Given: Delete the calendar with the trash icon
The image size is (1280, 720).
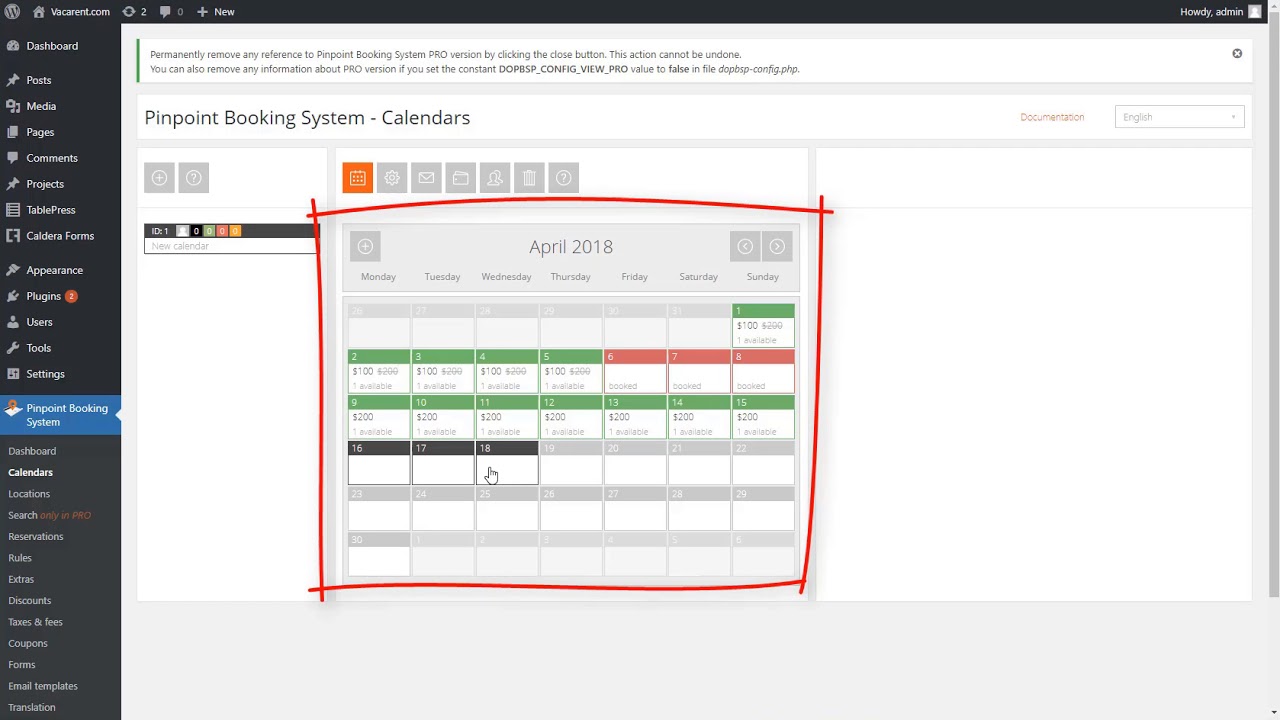Looking at the screenshot, I should point(529,178).
